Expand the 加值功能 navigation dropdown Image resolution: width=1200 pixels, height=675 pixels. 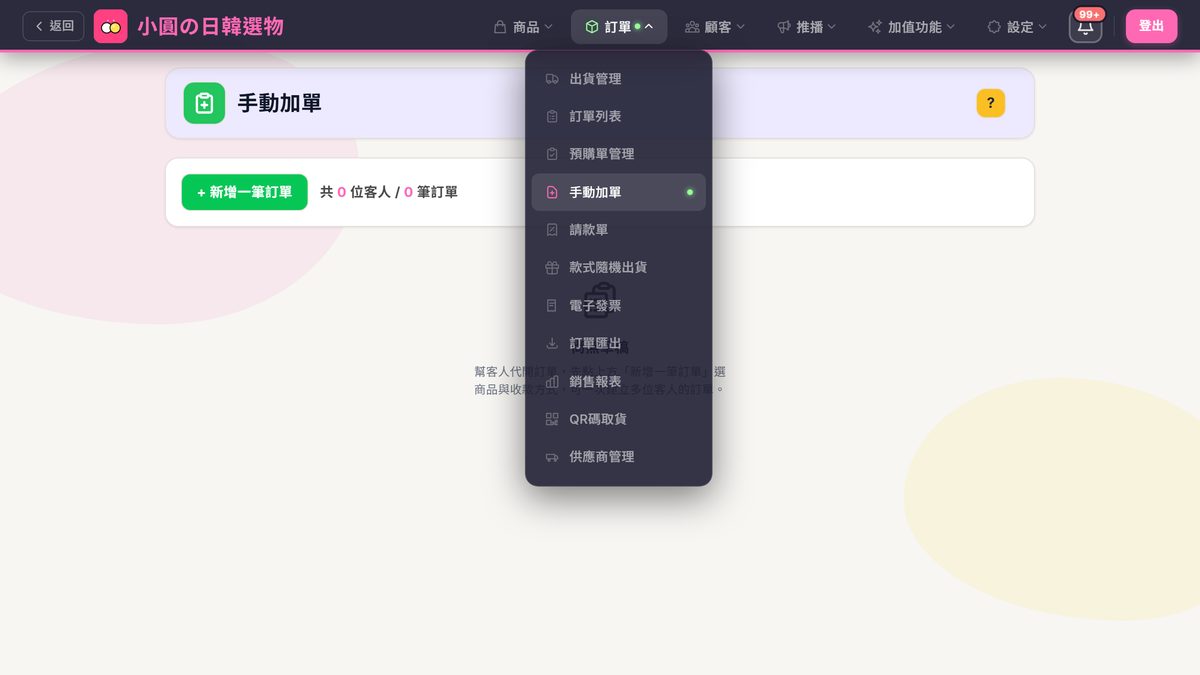pos(911,27)
